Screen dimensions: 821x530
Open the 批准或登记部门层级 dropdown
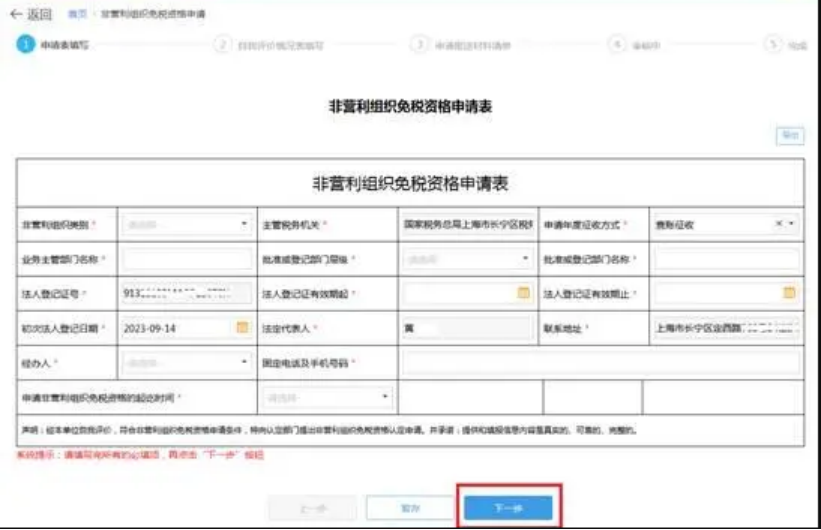click(x=468, y=259)
